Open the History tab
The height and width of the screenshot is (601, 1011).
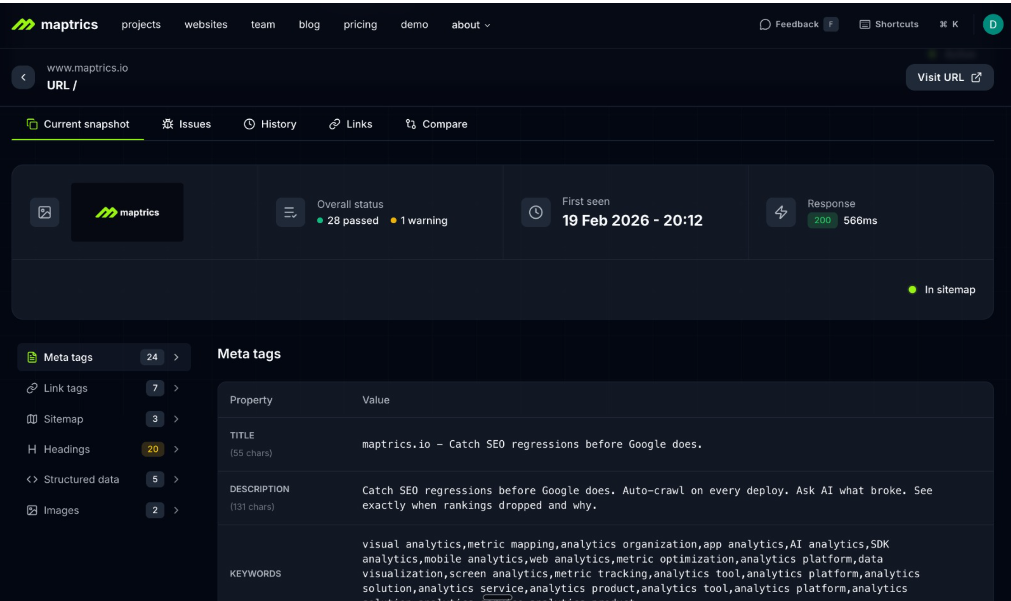pos(270,124)
